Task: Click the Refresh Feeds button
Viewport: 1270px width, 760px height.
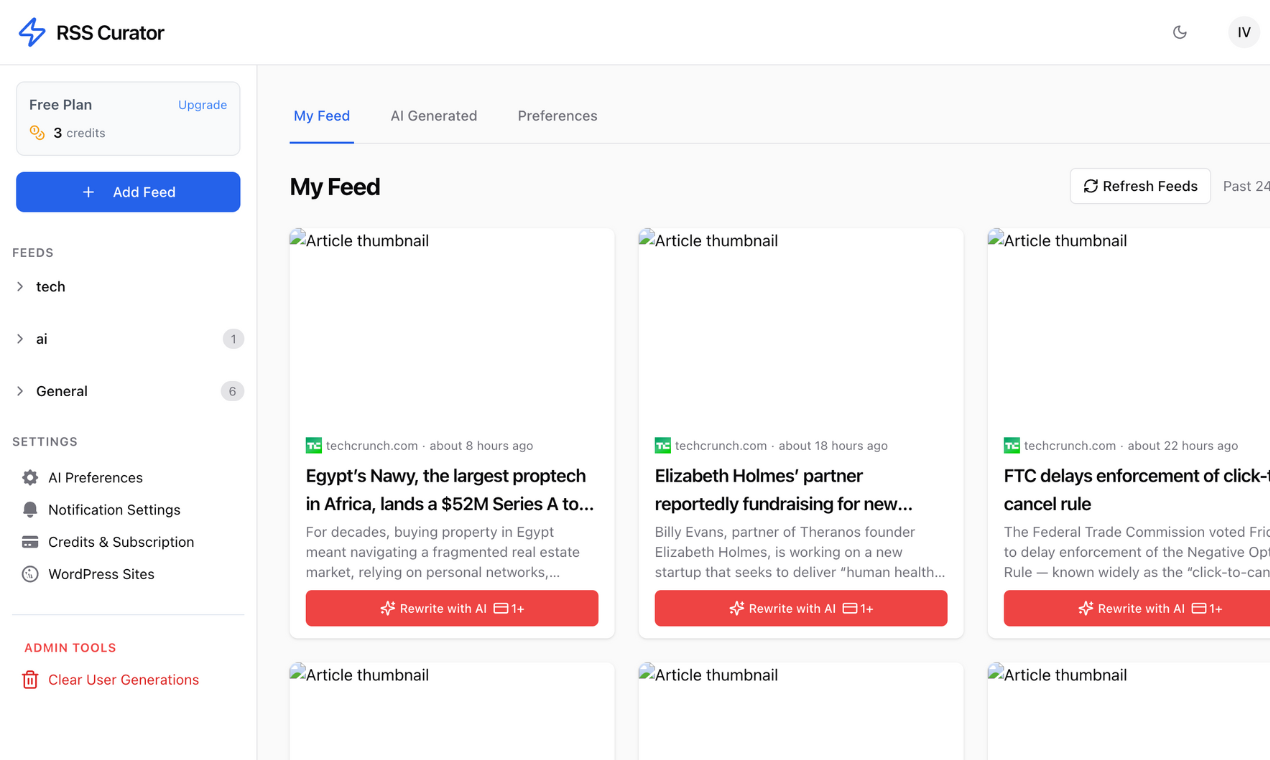Action: point(1140,186)
